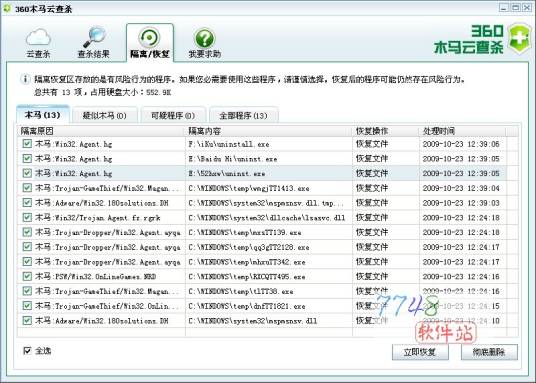Viewport: 536px width, 383px height.
Task: Toggle checkbox for mxsTT139.exe row
Action: point(27,232)
